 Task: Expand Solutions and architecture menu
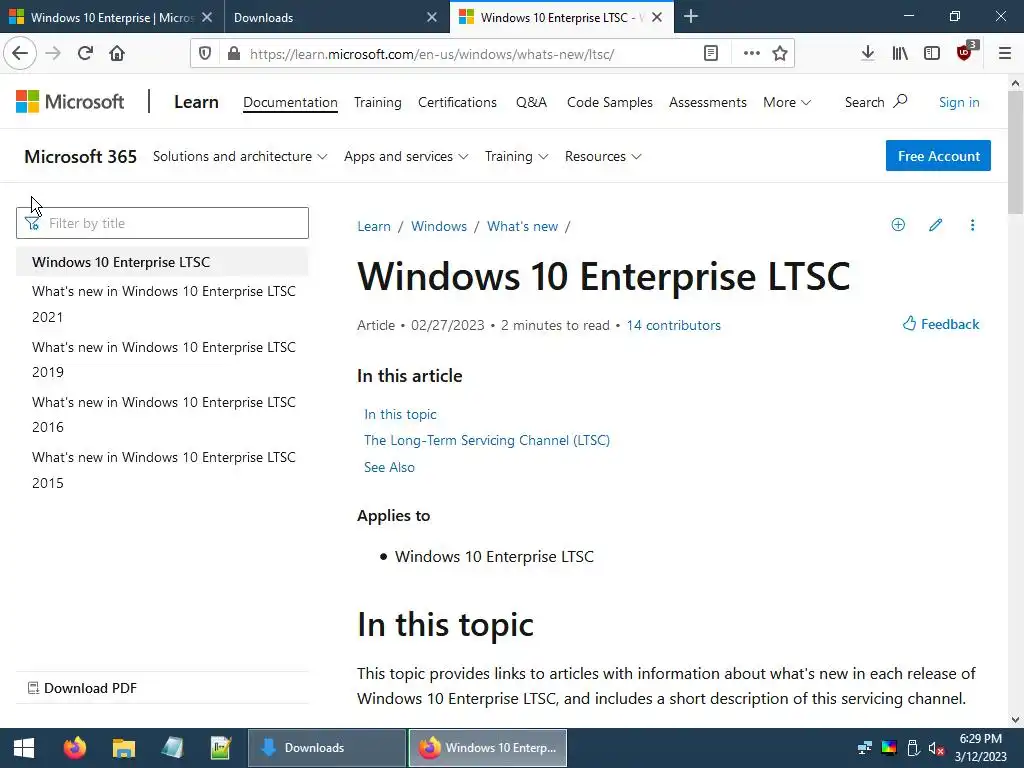[240, 157]
